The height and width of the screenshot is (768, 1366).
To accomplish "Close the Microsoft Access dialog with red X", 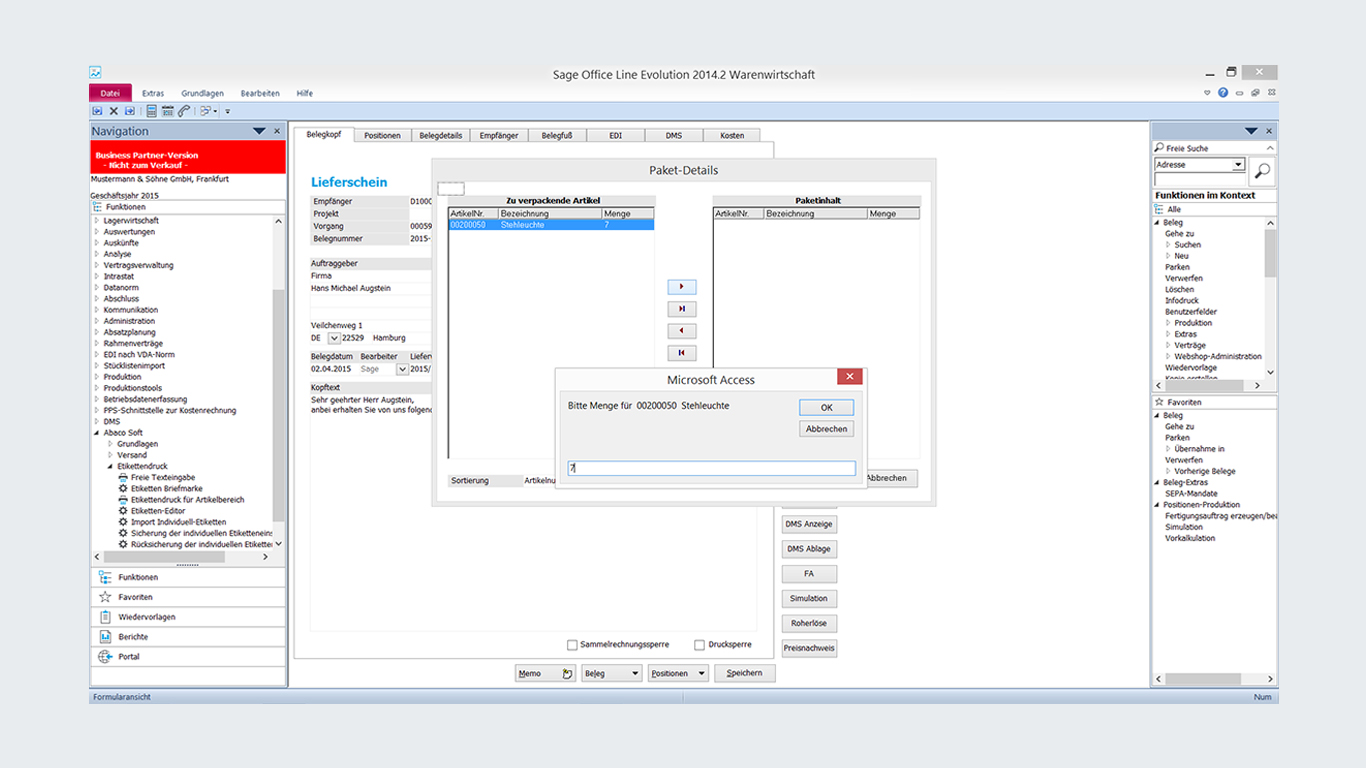I will 849,377.
